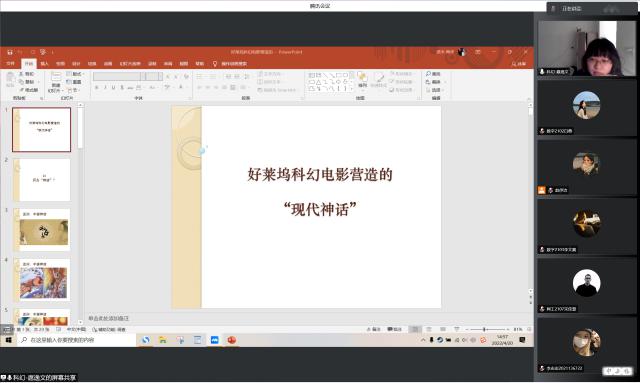Switch to Slide Sorter view in status bar

pos(429,329)
